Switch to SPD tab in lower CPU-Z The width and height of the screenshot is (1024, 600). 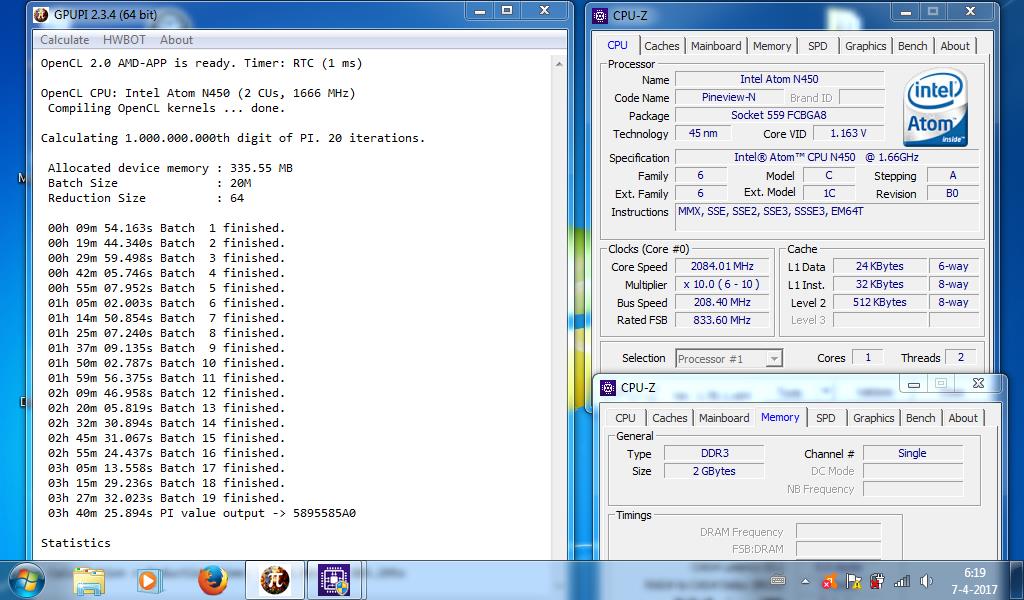pyautogui.click(x=825, y=418)
